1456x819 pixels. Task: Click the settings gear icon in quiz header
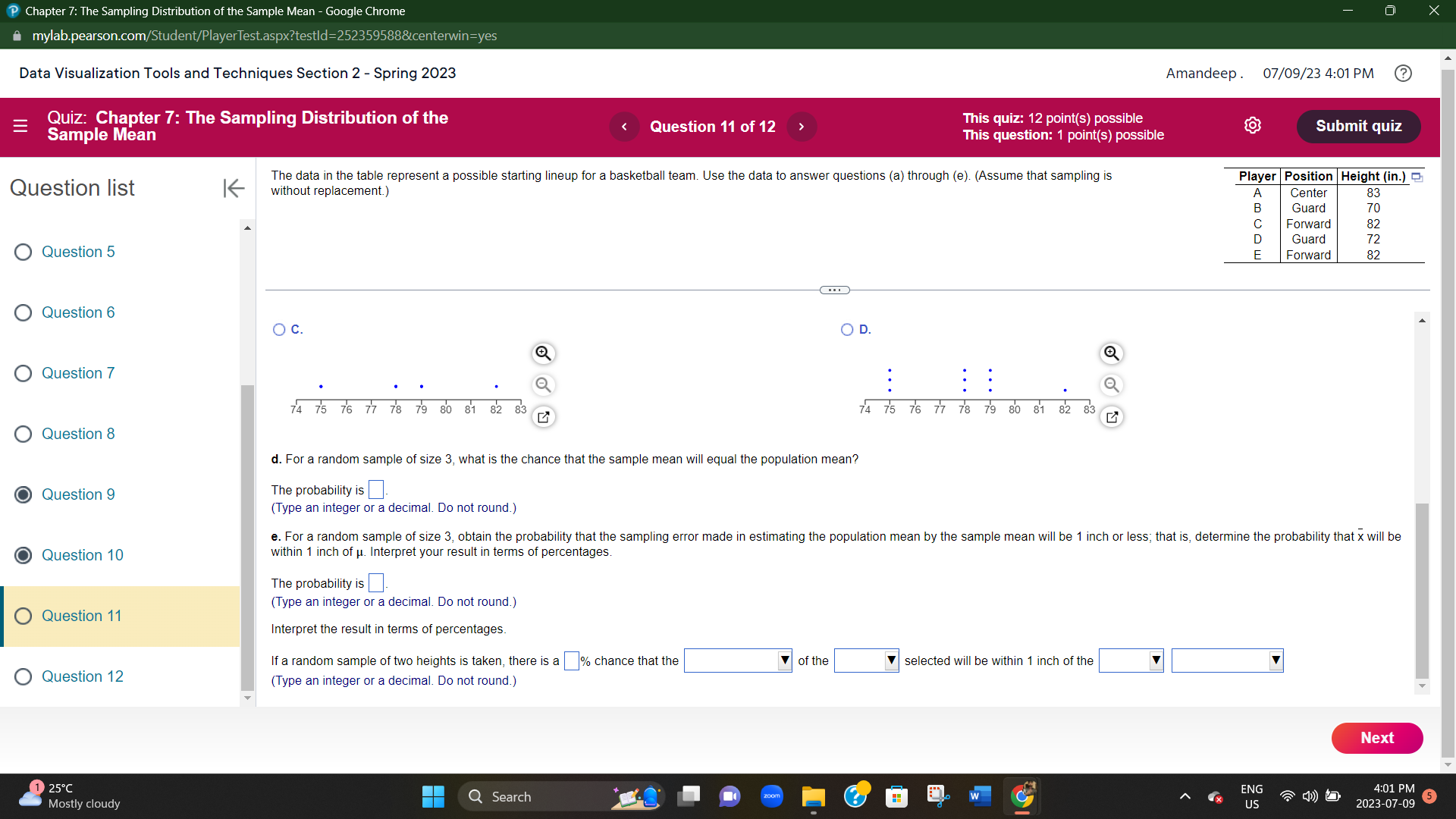coord(1253,126)
